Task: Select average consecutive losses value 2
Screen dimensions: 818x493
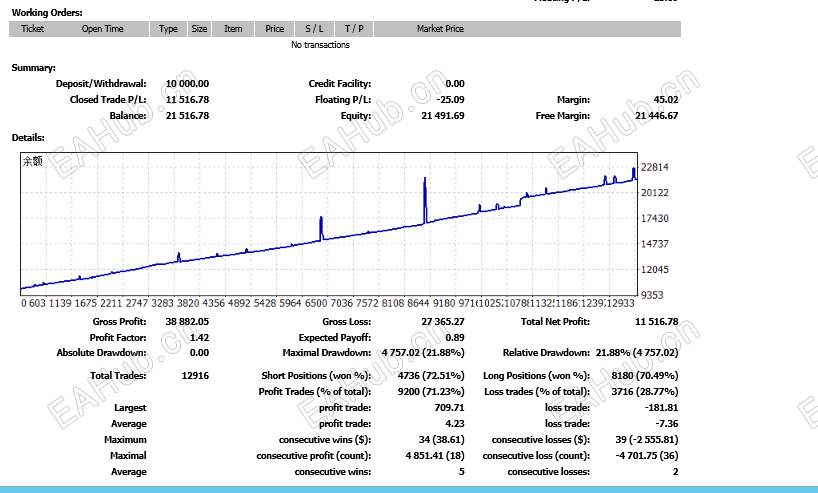Action: point(676,472)
